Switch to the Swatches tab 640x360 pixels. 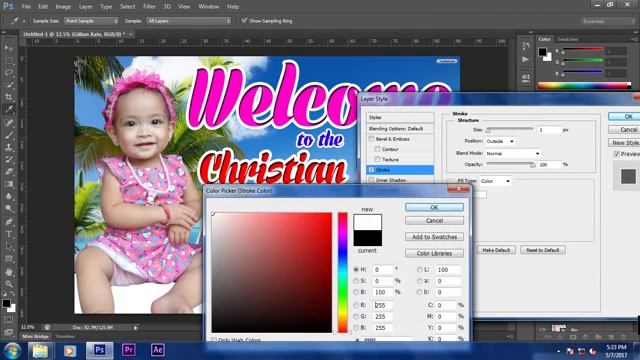pos(568,39)
